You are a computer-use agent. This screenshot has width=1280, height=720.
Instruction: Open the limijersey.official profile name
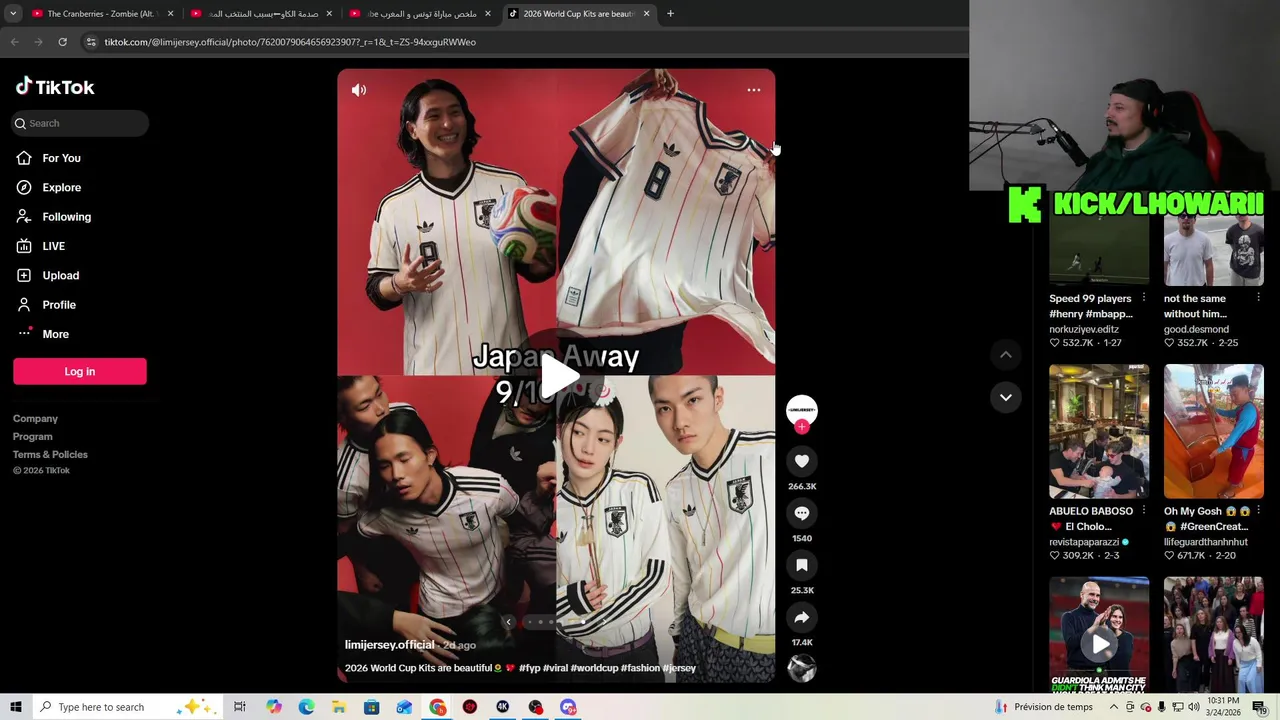[389, 645]
